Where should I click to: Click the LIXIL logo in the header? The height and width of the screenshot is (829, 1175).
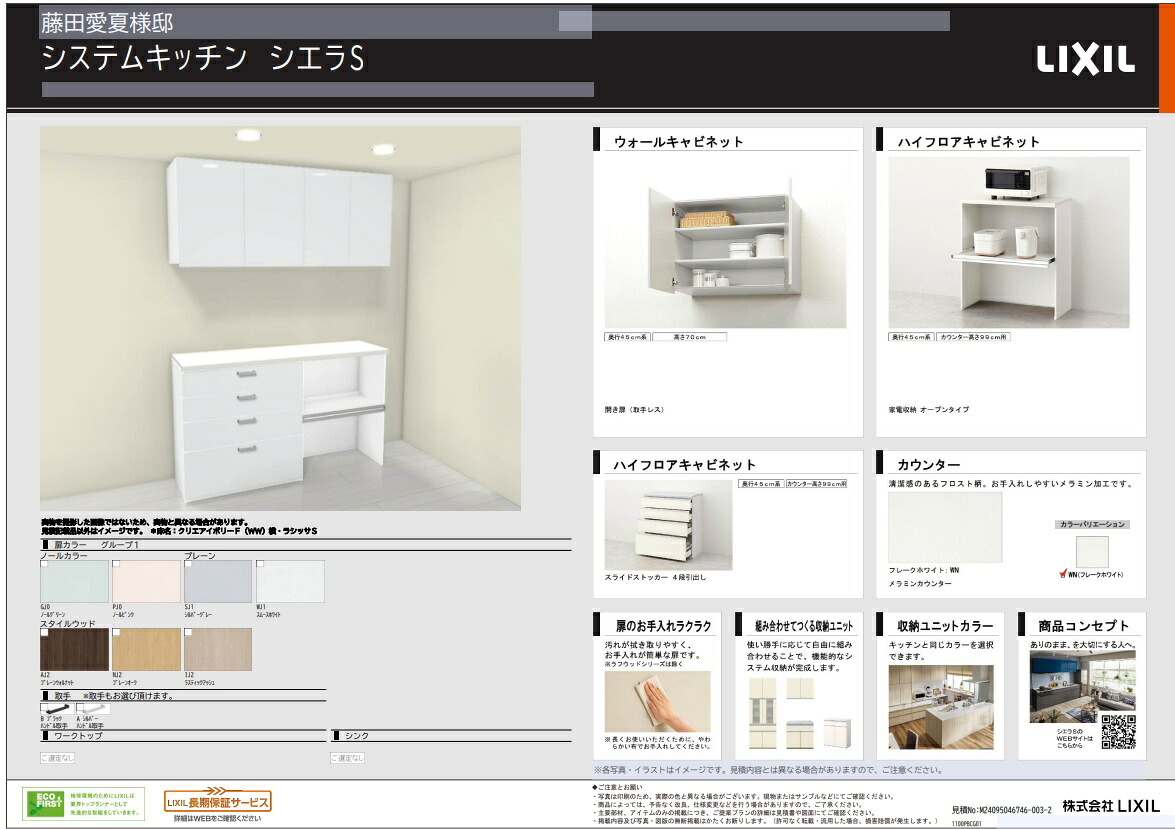tap(1085, 59)
